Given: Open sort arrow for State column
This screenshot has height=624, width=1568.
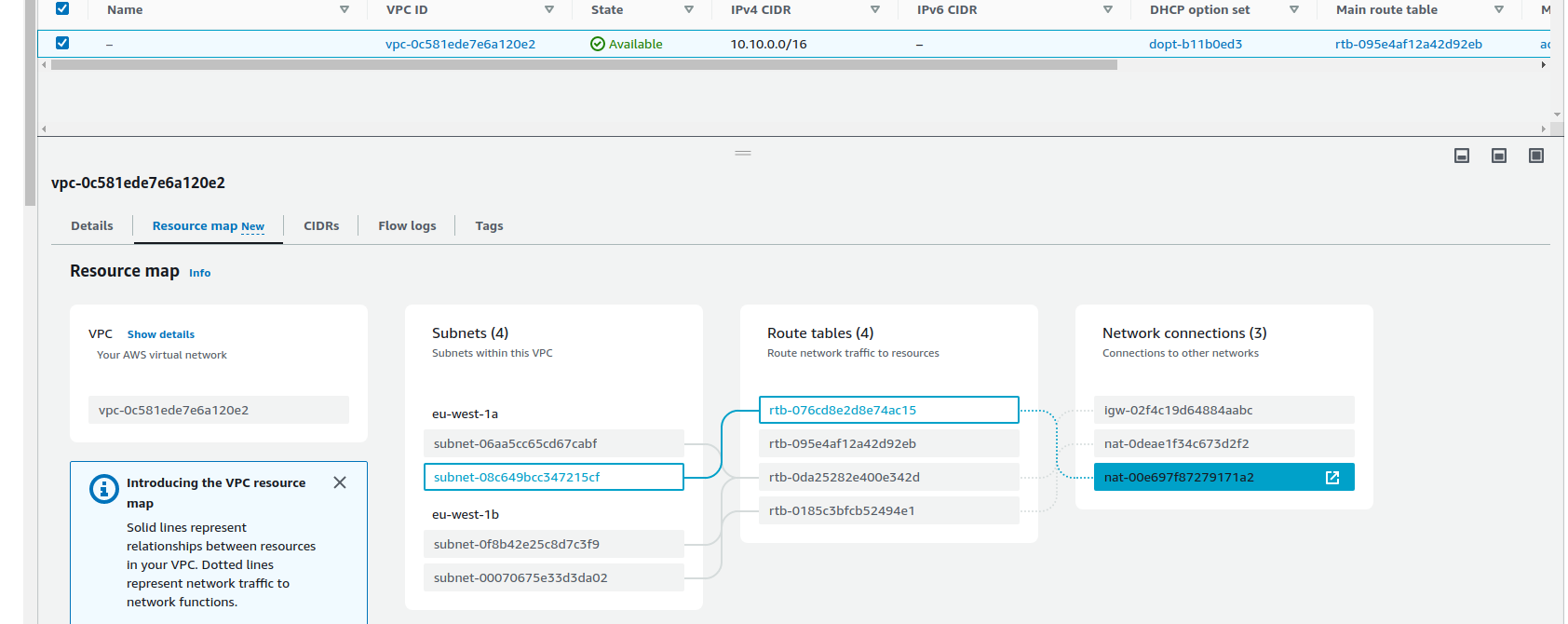Looking at the screenshot, I should pyautogui.click(x=689, y=9).
